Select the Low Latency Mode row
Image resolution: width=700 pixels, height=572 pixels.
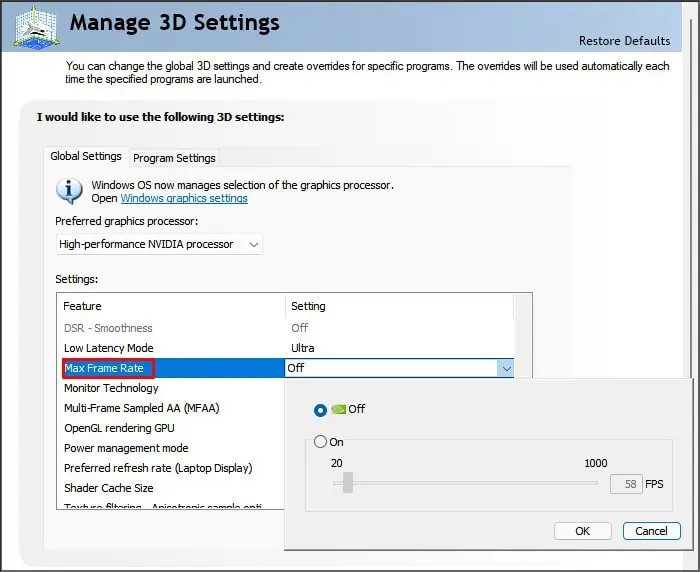286,348
